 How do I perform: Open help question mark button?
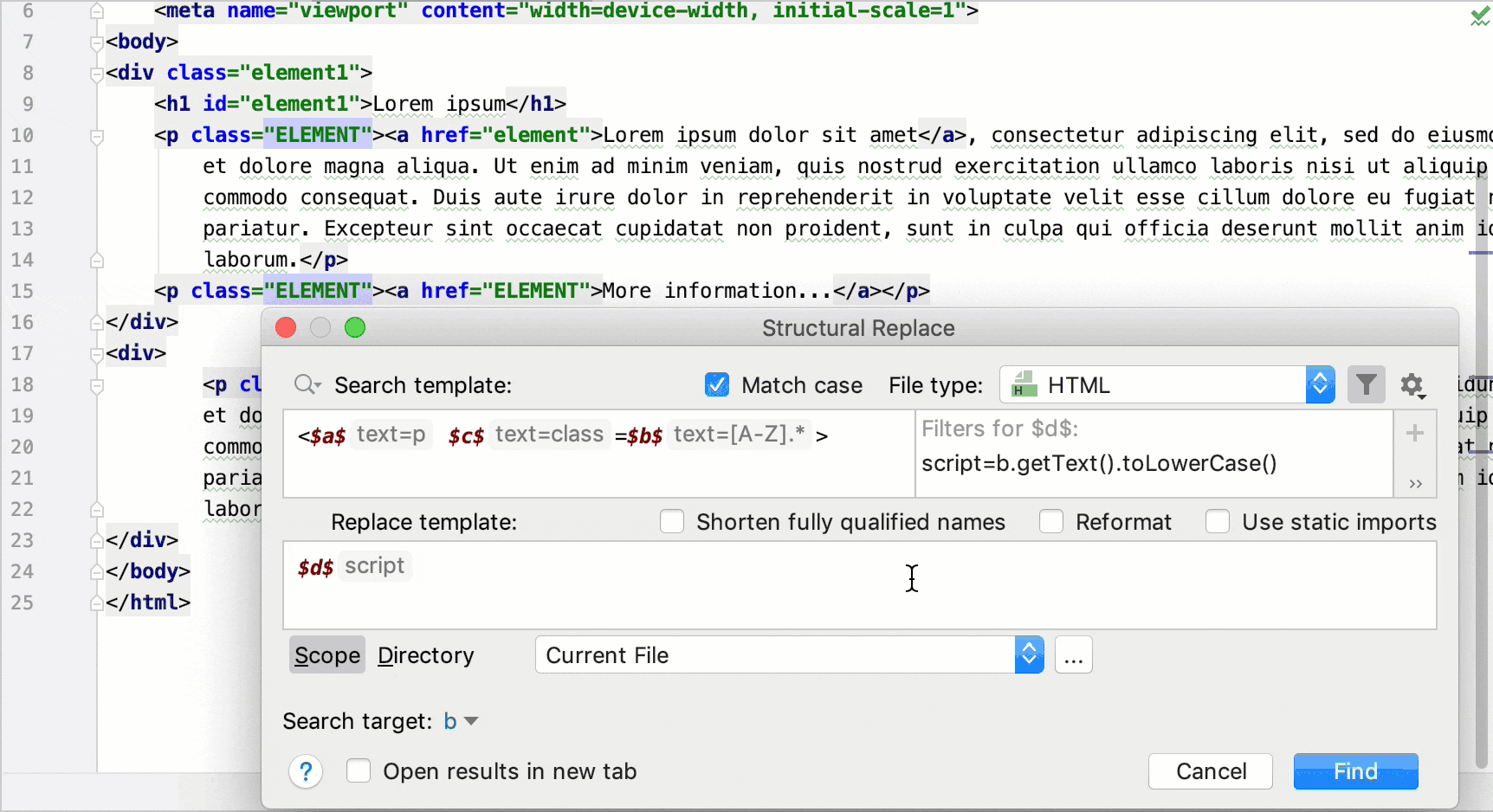(306, 771)
